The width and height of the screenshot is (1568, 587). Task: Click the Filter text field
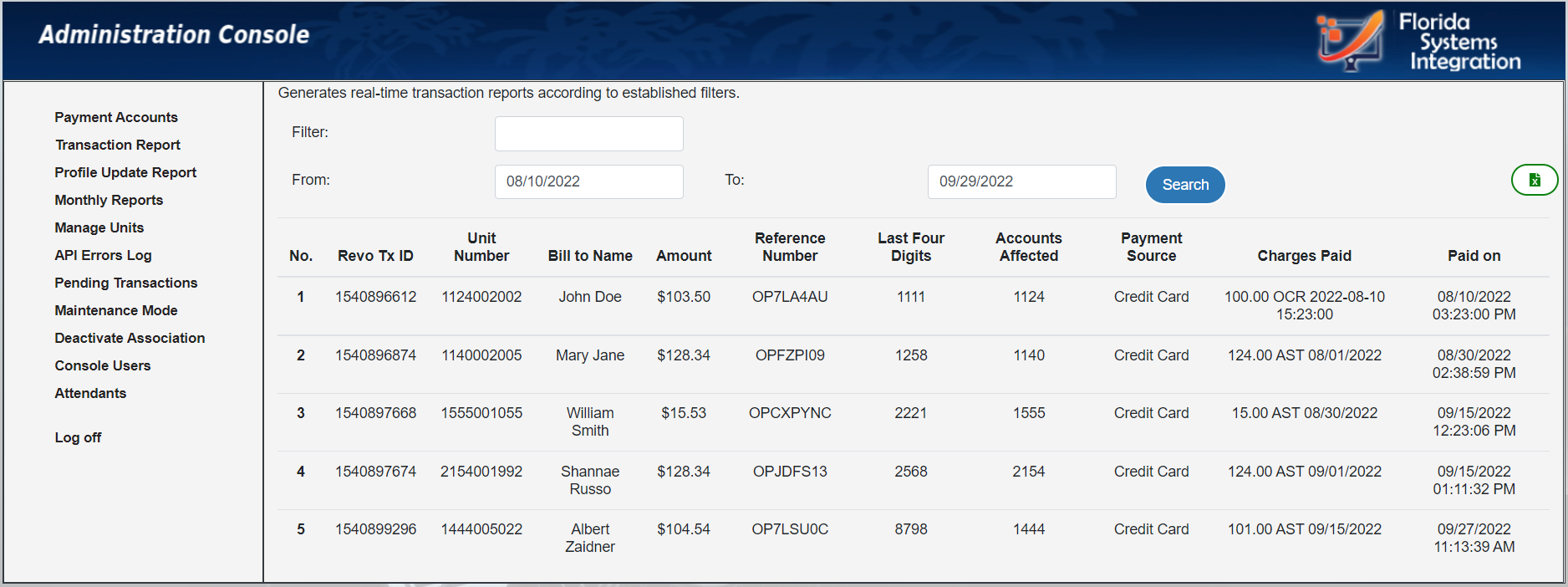pos(588,134)
